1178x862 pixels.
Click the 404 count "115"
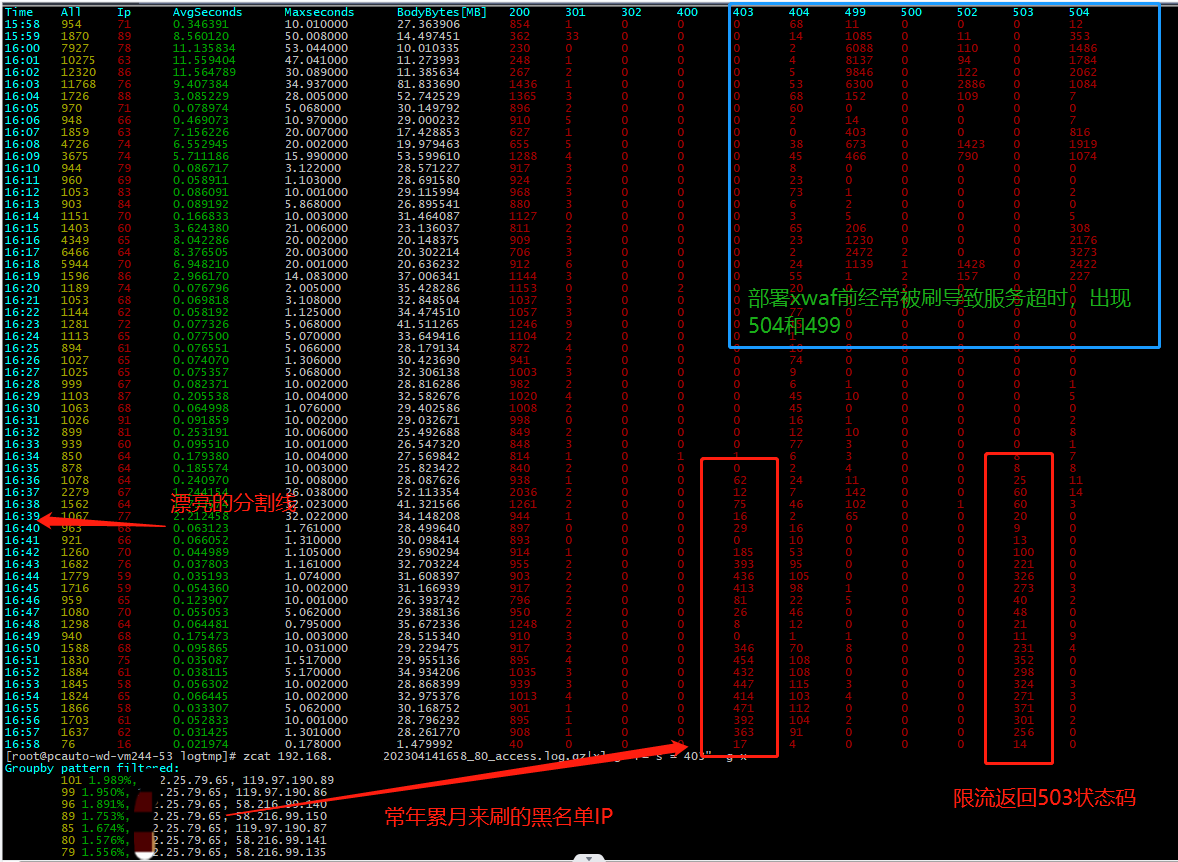(799, 684)
